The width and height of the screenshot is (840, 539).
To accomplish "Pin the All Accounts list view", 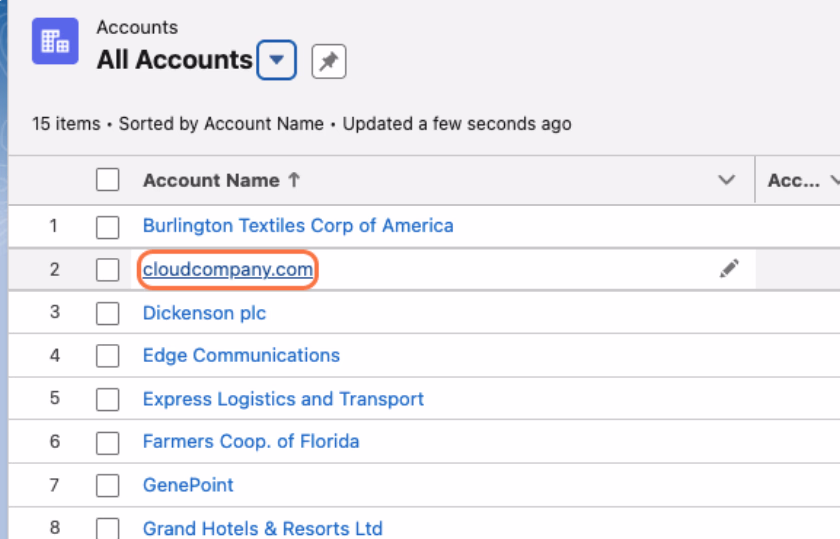I will click(x=328, y=61).
